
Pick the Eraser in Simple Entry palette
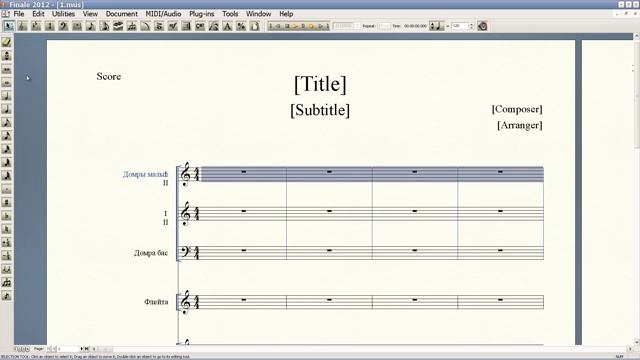click(x=7, y=42)
